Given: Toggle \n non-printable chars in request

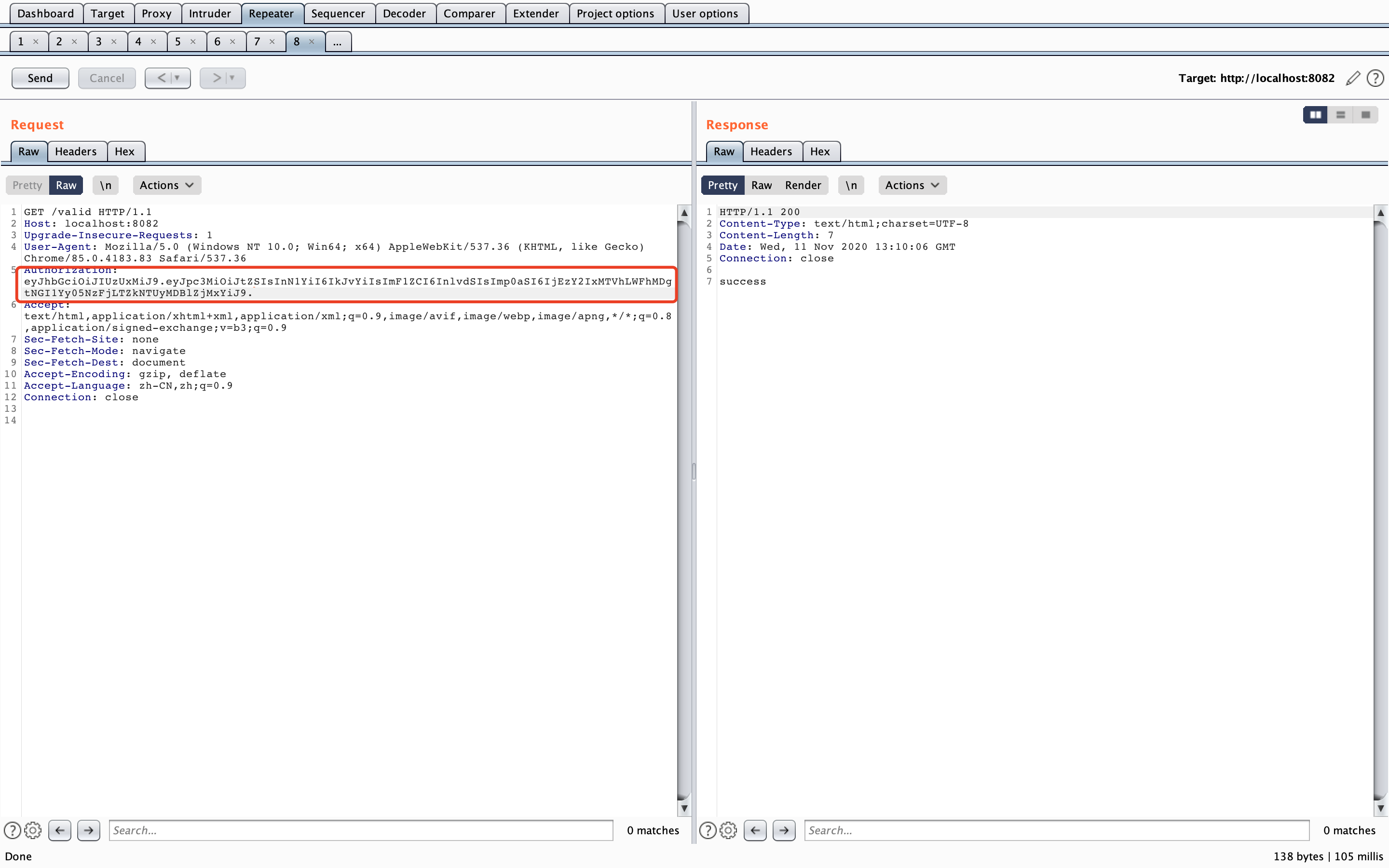Looking at the screenshot, I should click(106, 185).
